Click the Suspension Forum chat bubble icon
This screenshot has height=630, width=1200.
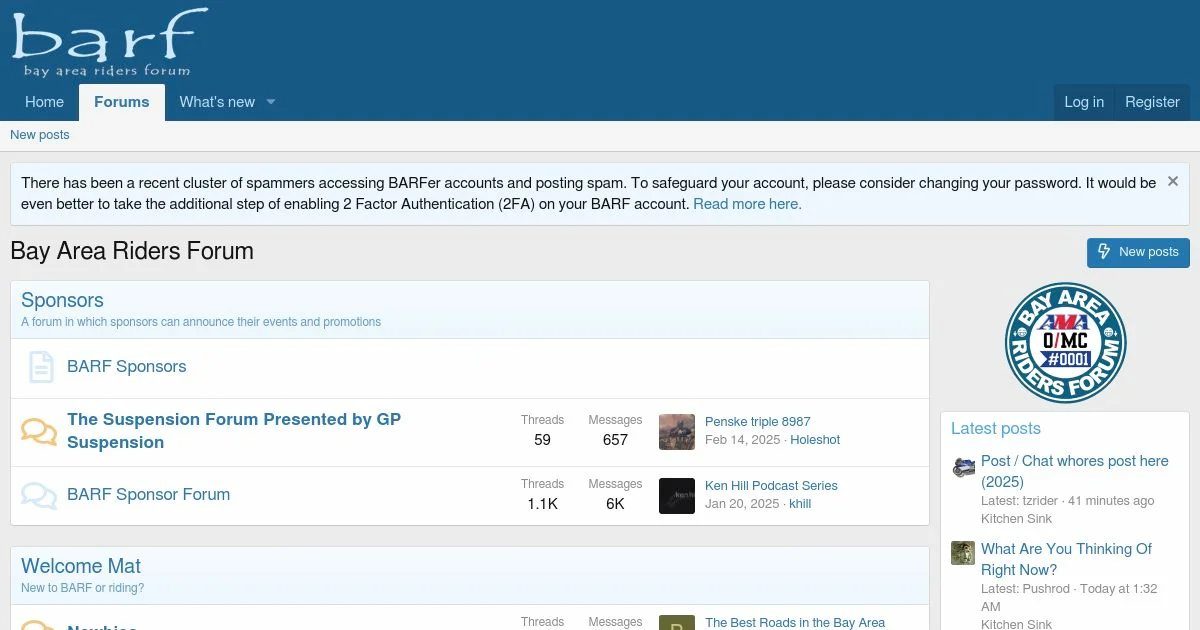point(39,432)
